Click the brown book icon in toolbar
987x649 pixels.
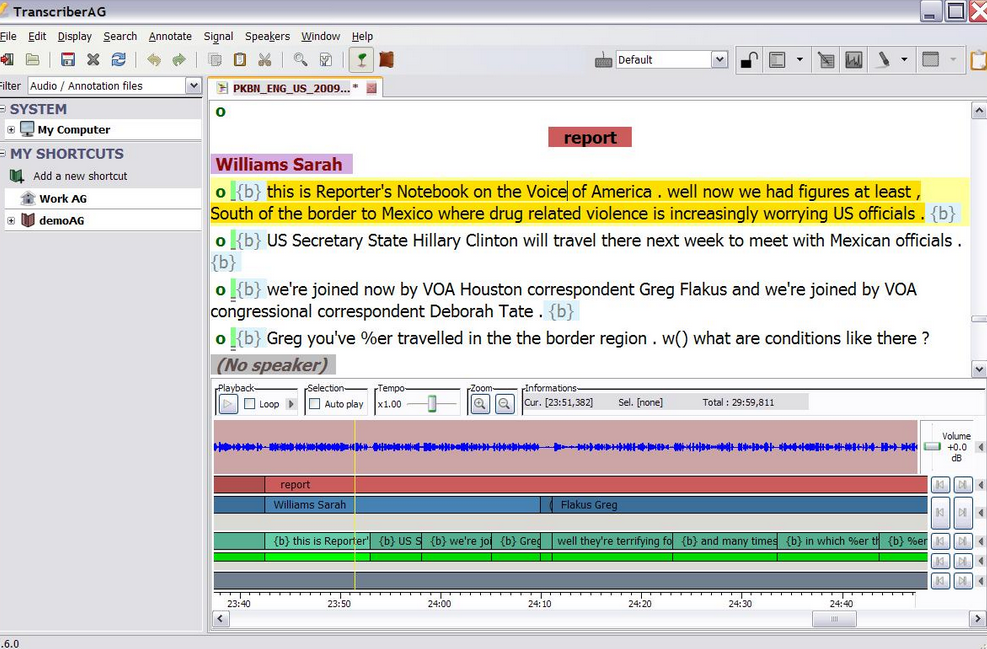(386, 60)
